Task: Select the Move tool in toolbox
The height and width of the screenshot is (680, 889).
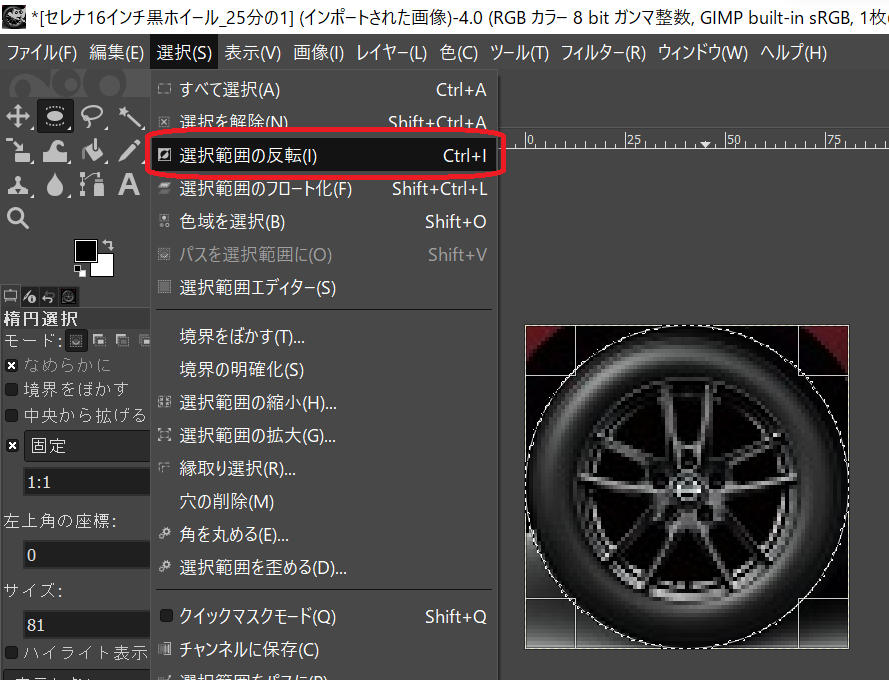Action: (x=18, y=117)
